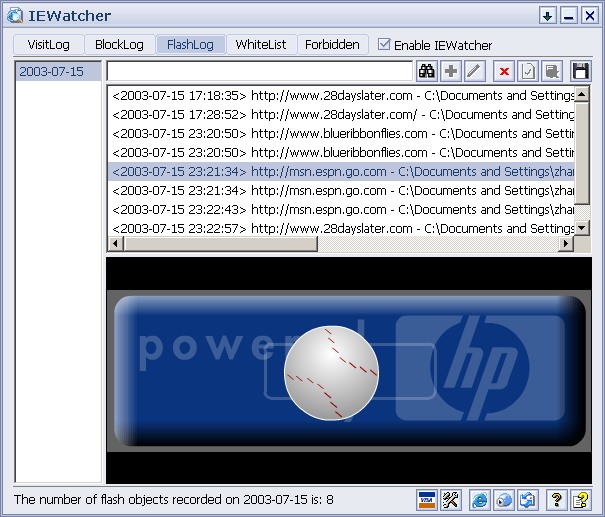Viewport: 605px width, 517px height.
Task: Click the down-arrow button in the title bar
Action: click(548, 16)
